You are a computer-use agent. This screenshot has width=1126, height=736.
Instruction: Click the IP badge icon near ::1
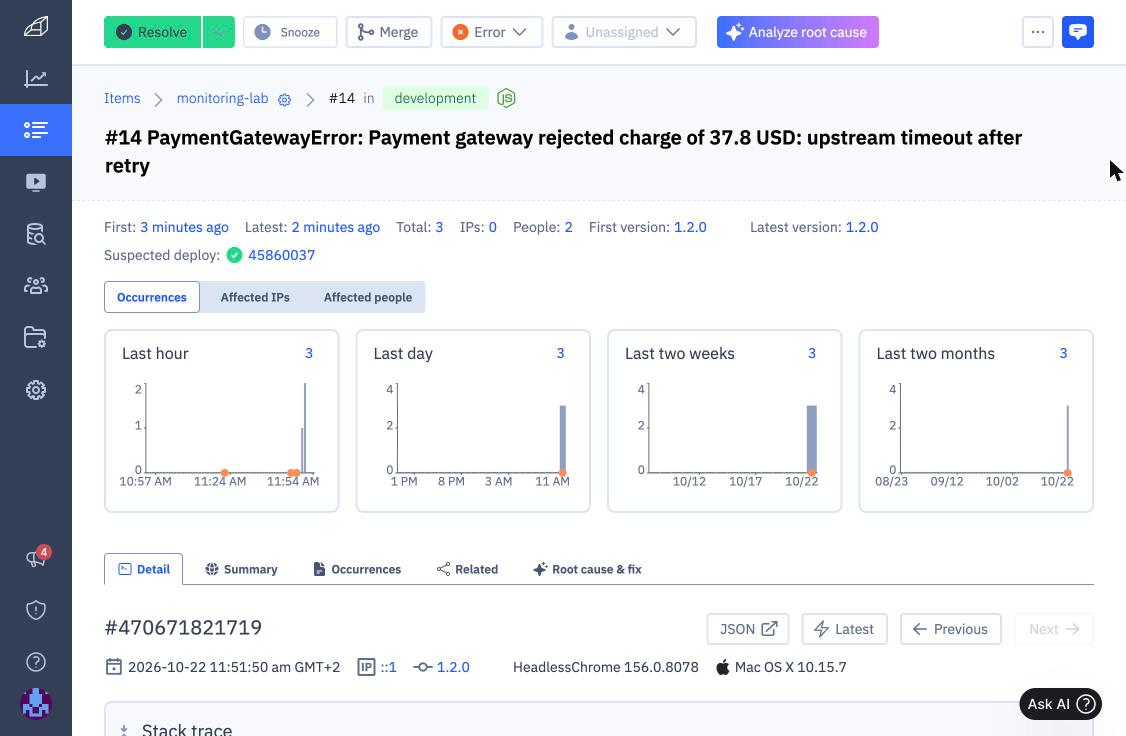coord(366,667)
